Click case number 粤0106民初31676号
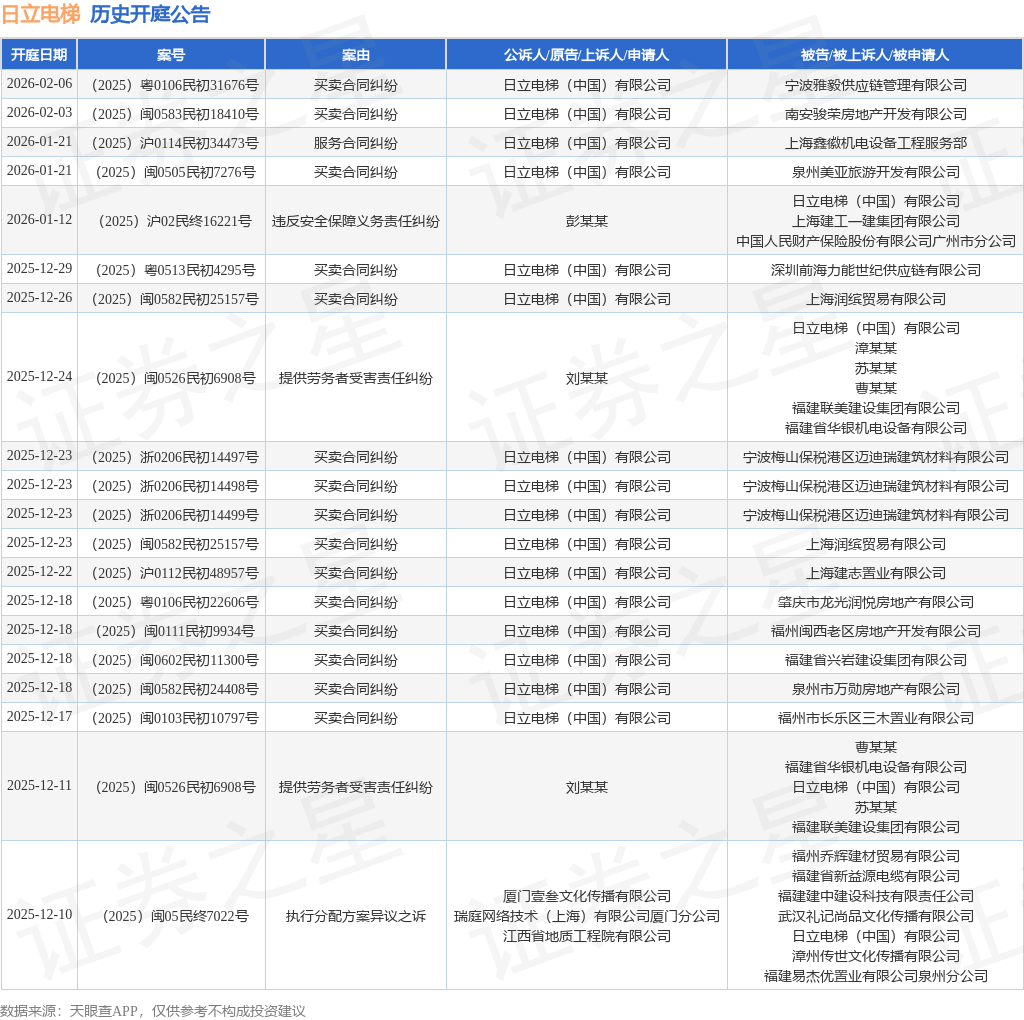 (199, 85)
